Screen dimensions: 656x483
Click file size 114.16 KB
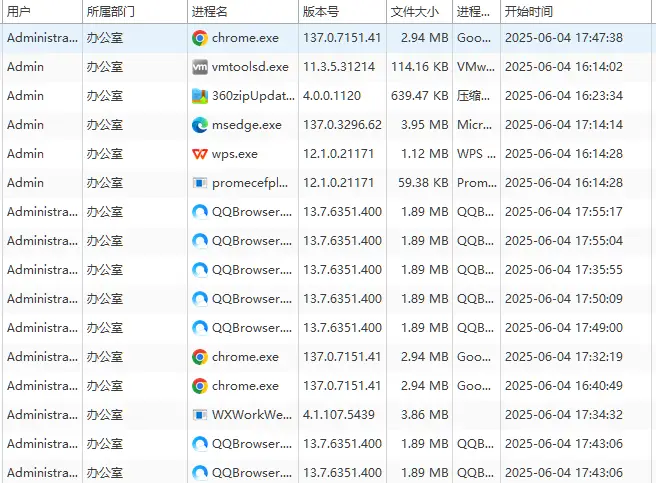pyautogui.click(x=420, y=67)
